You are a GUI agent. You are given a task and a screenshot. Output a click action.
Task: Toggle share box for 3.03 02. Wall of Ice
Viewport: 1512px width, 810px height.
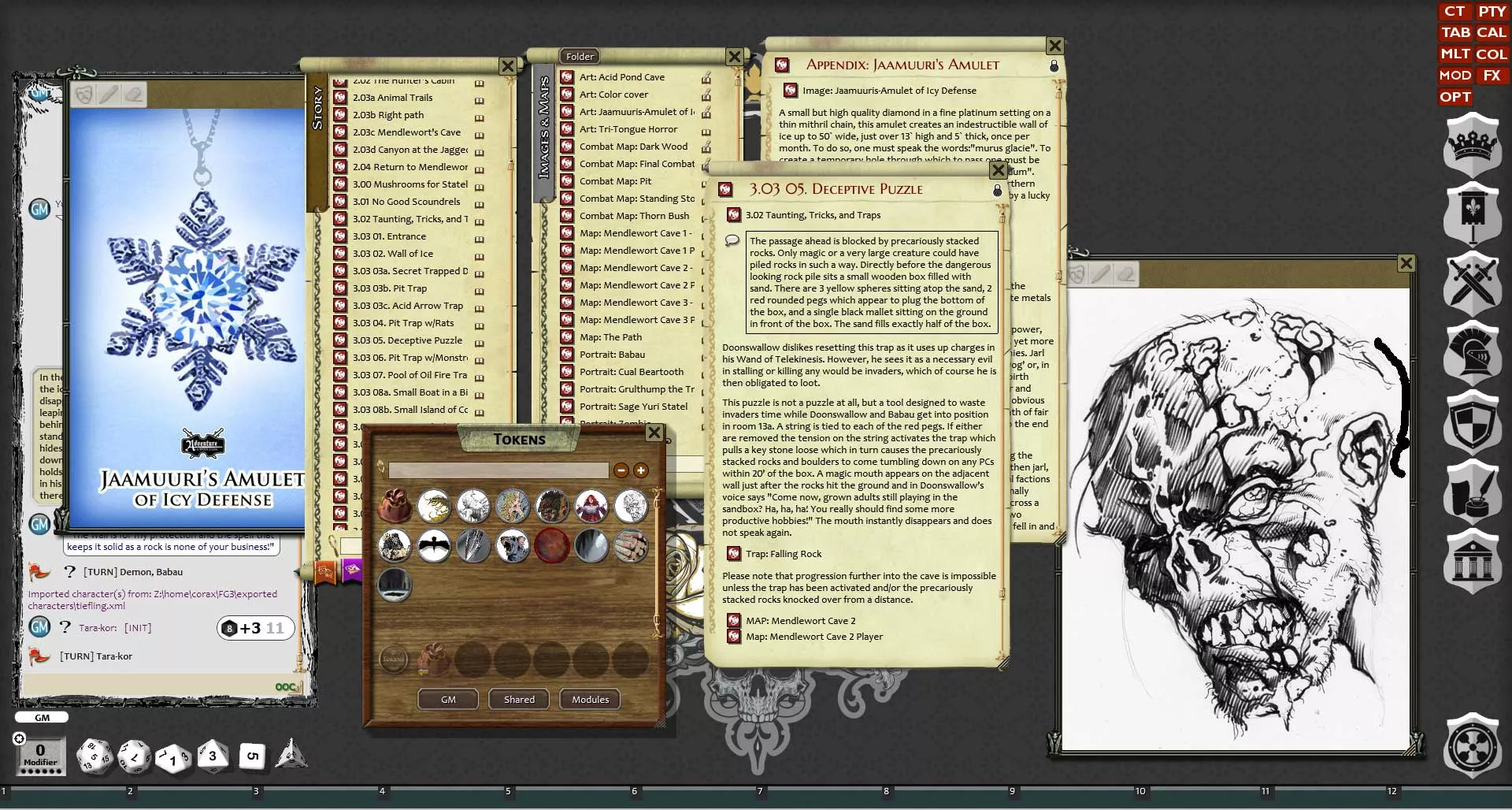coord(479,255)
